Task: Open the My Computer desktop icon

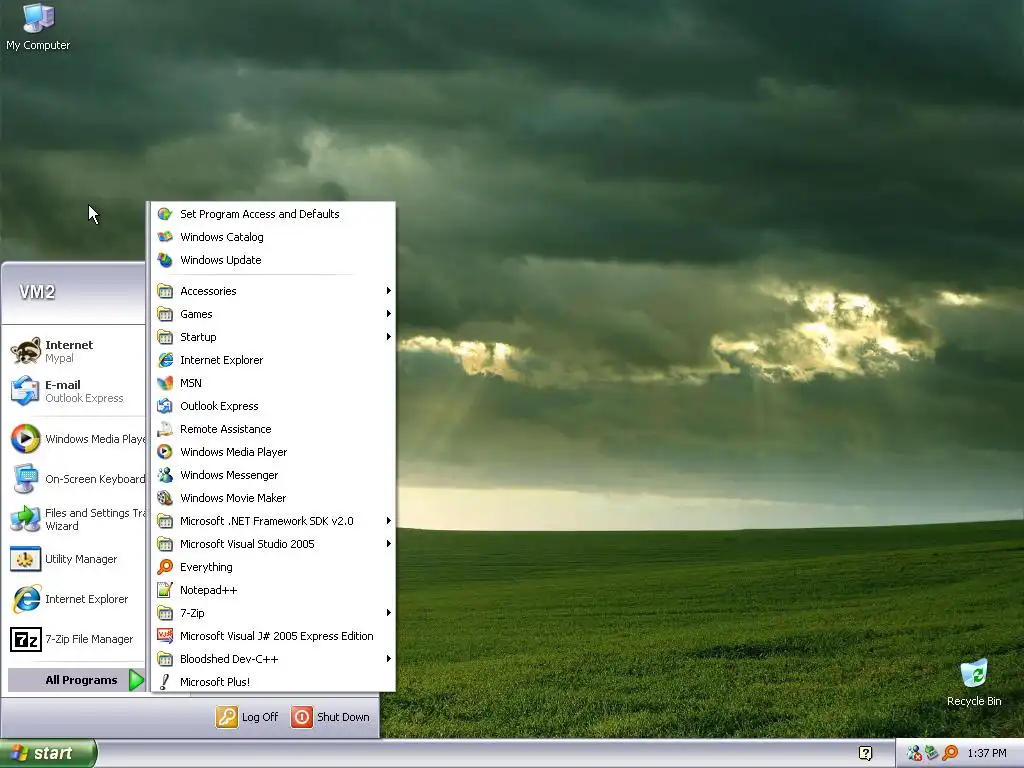Action: point(38,26)
